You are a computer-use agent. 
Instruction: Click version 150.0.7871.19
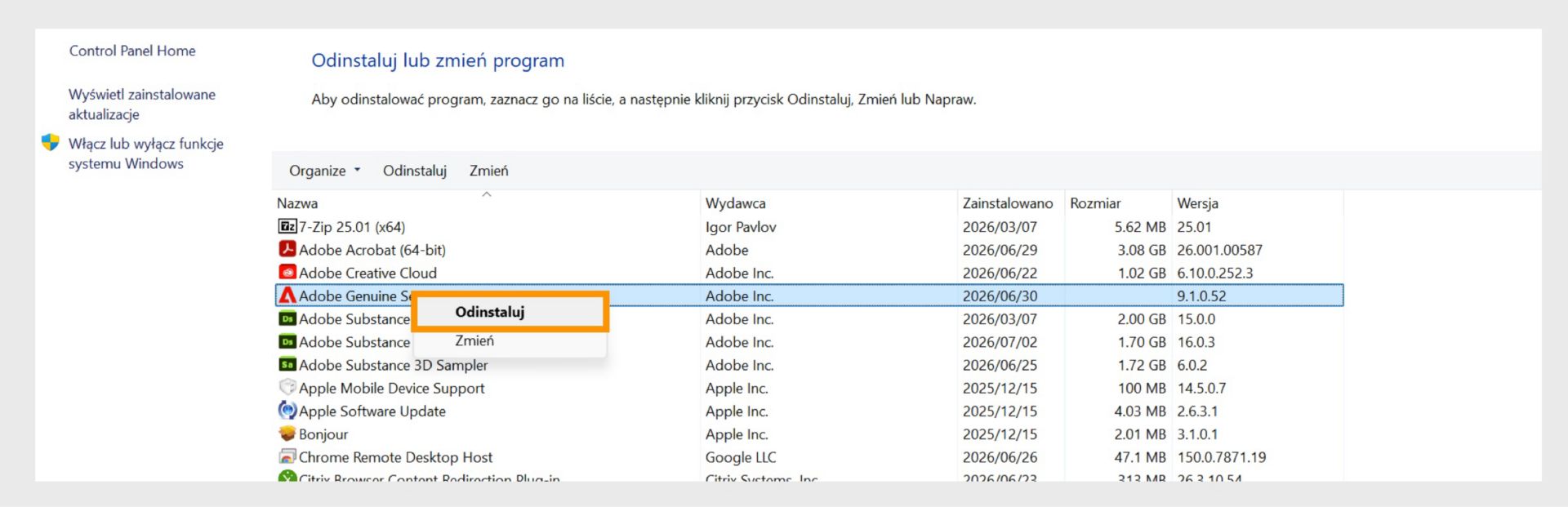[1222, 457]
